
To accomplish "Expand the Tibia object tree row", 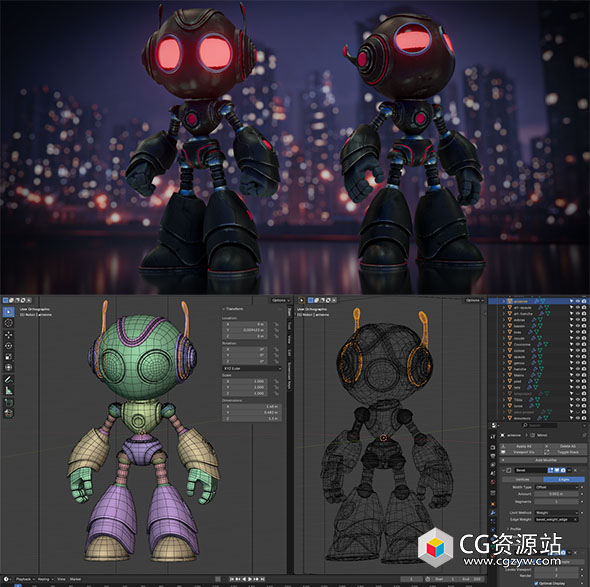I will (504, 400).
